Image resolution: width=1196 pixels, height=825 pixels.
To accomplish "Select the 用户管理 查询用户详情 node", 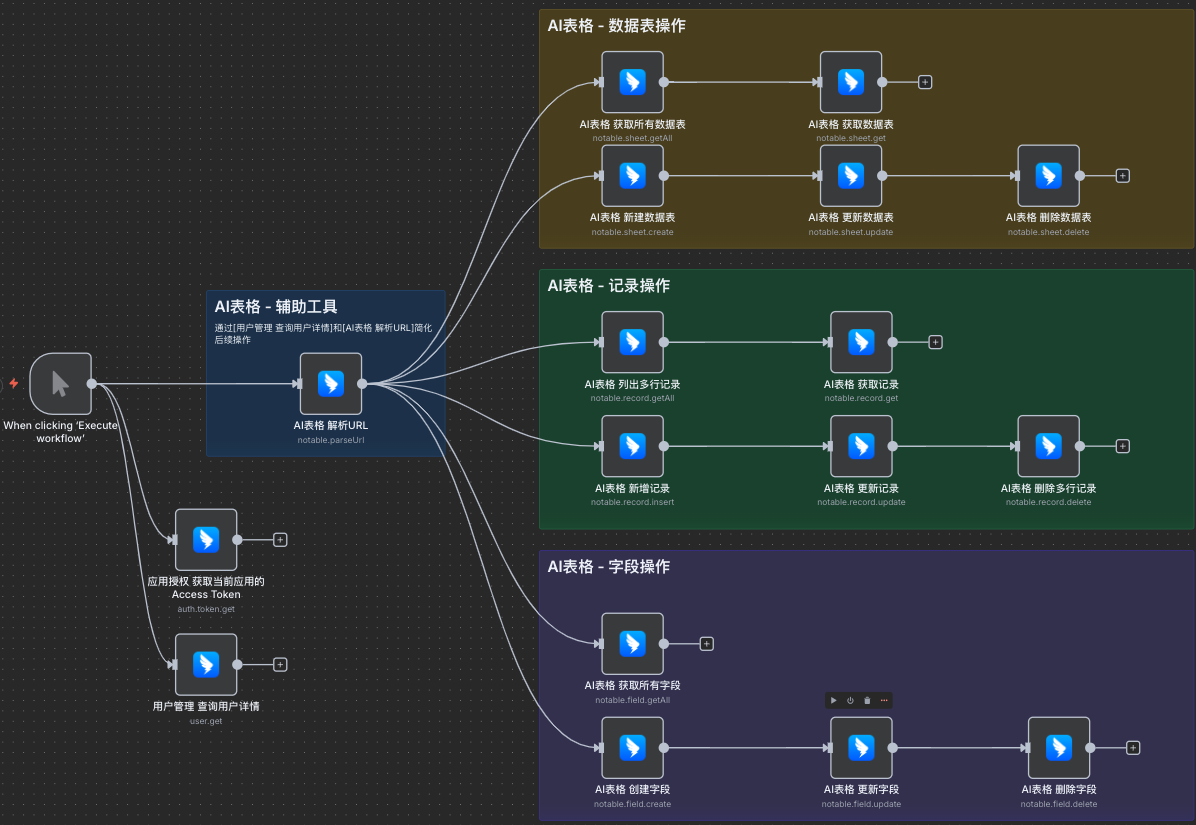I will [206, 665].
